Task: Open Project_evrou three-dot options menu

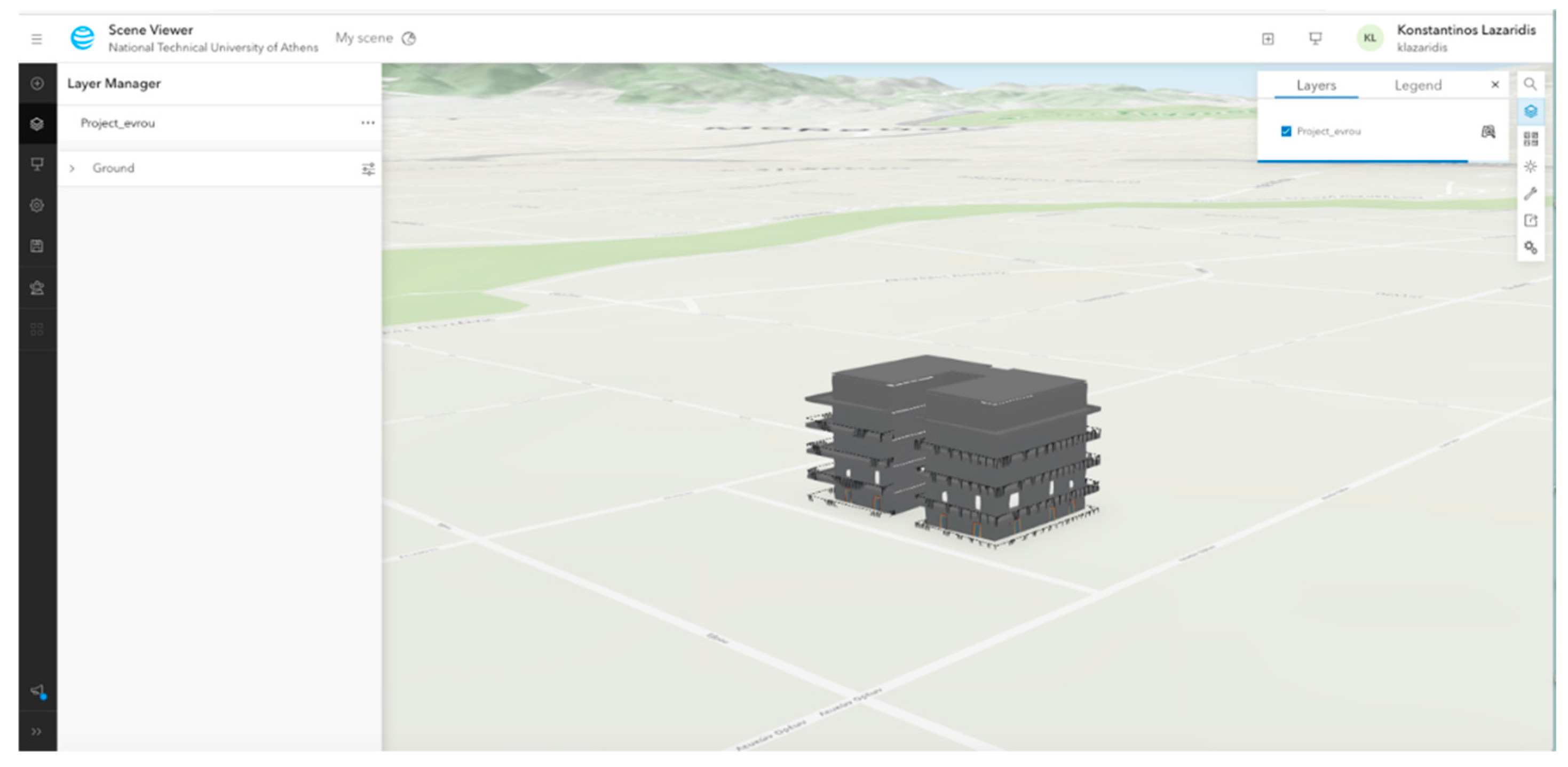Action: pyautogui.click(x=368, y=123)
